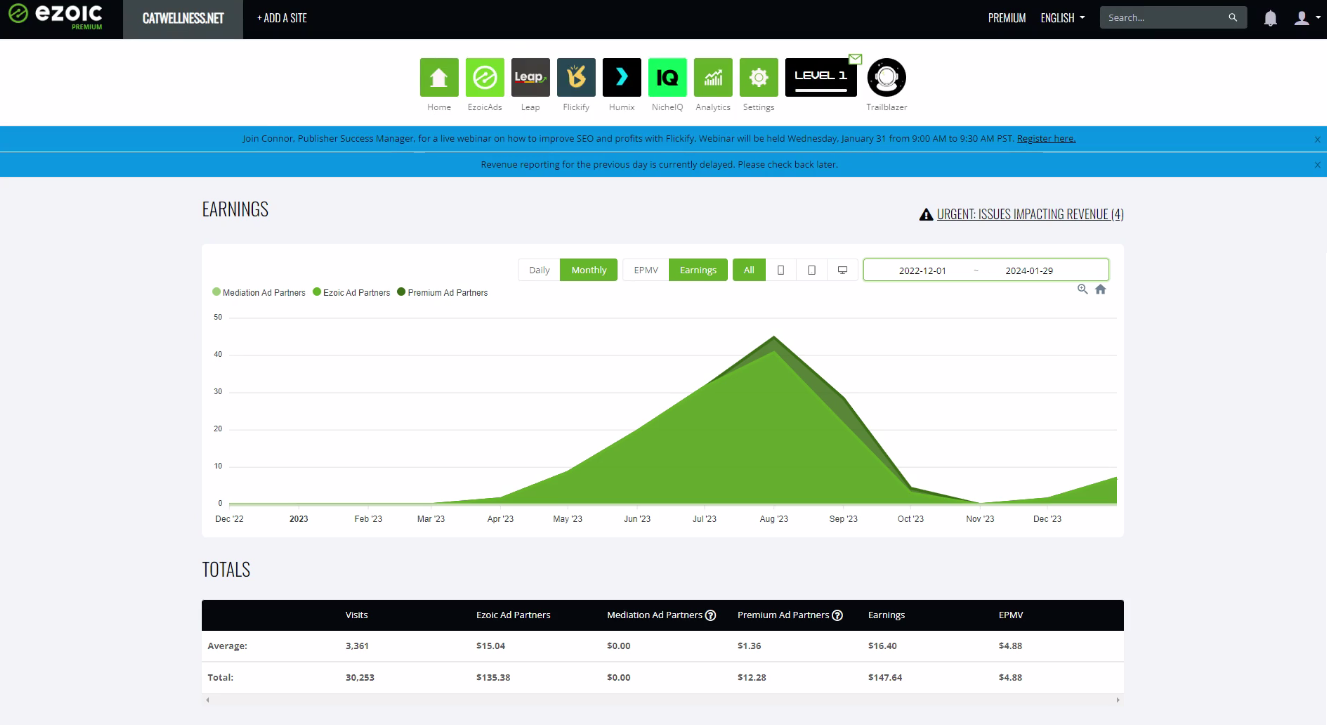Click the PREMIUM menu item
1327x726 pixels.
[1007, 18]
